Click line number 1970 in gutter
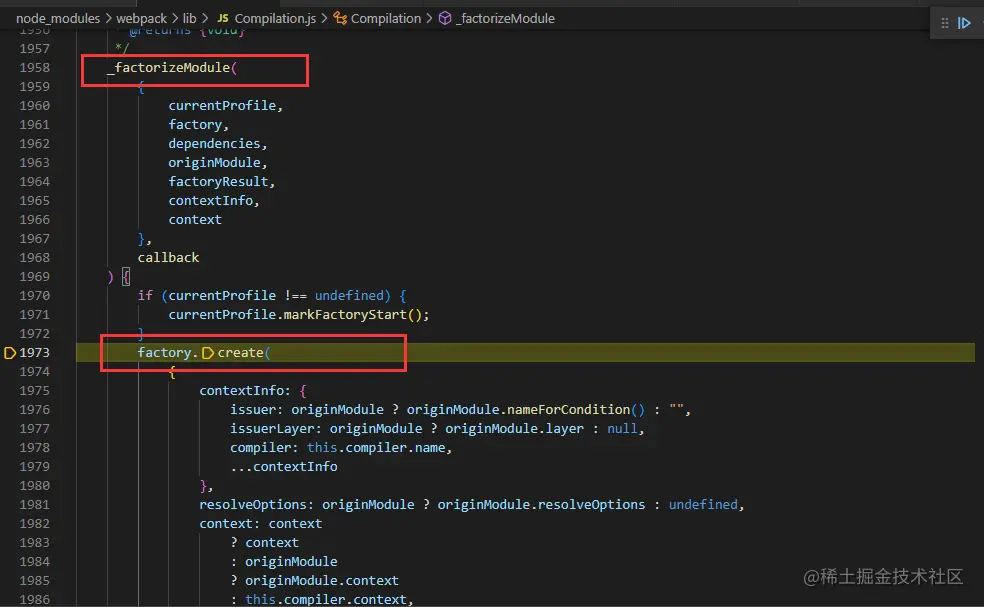This screenshot has height=607, width=984. tap(35, 296)
